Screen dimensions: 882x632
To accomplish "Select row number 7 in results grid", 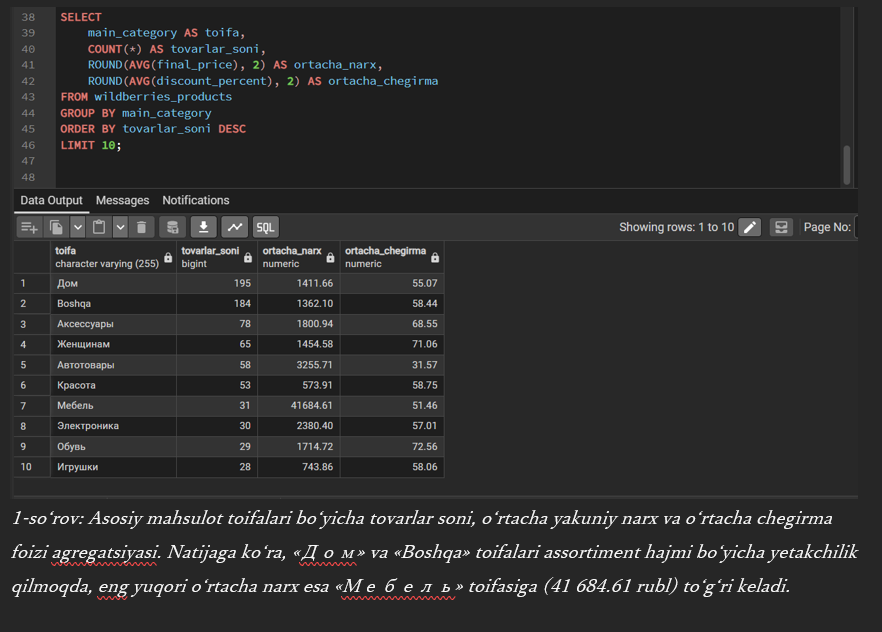I will coord(32,405).
